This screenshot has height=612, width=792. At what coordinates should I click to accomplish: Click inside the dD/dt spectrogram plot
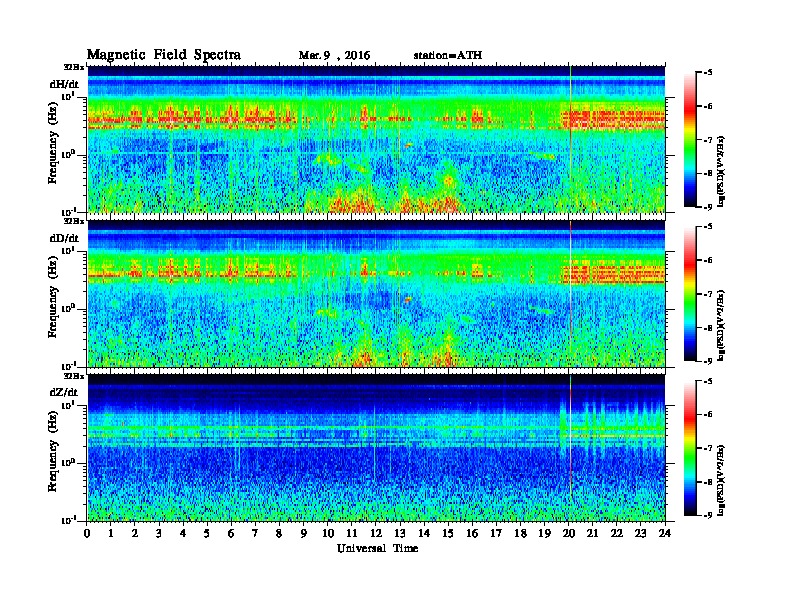[376, 294]
